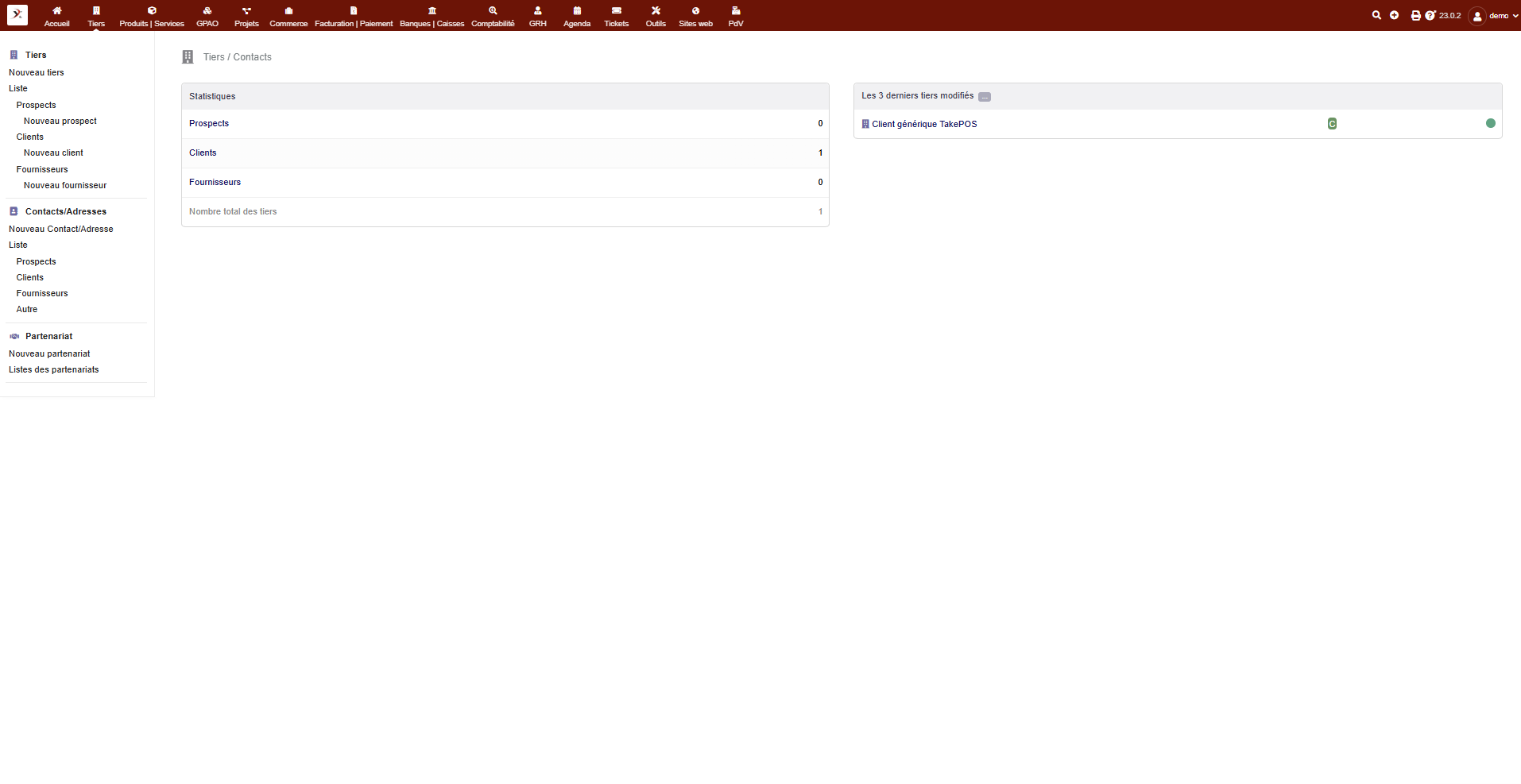Click the Prospects link in Statistiques
The height and width of the screenshot is (784, 1521).
point(209,123)
